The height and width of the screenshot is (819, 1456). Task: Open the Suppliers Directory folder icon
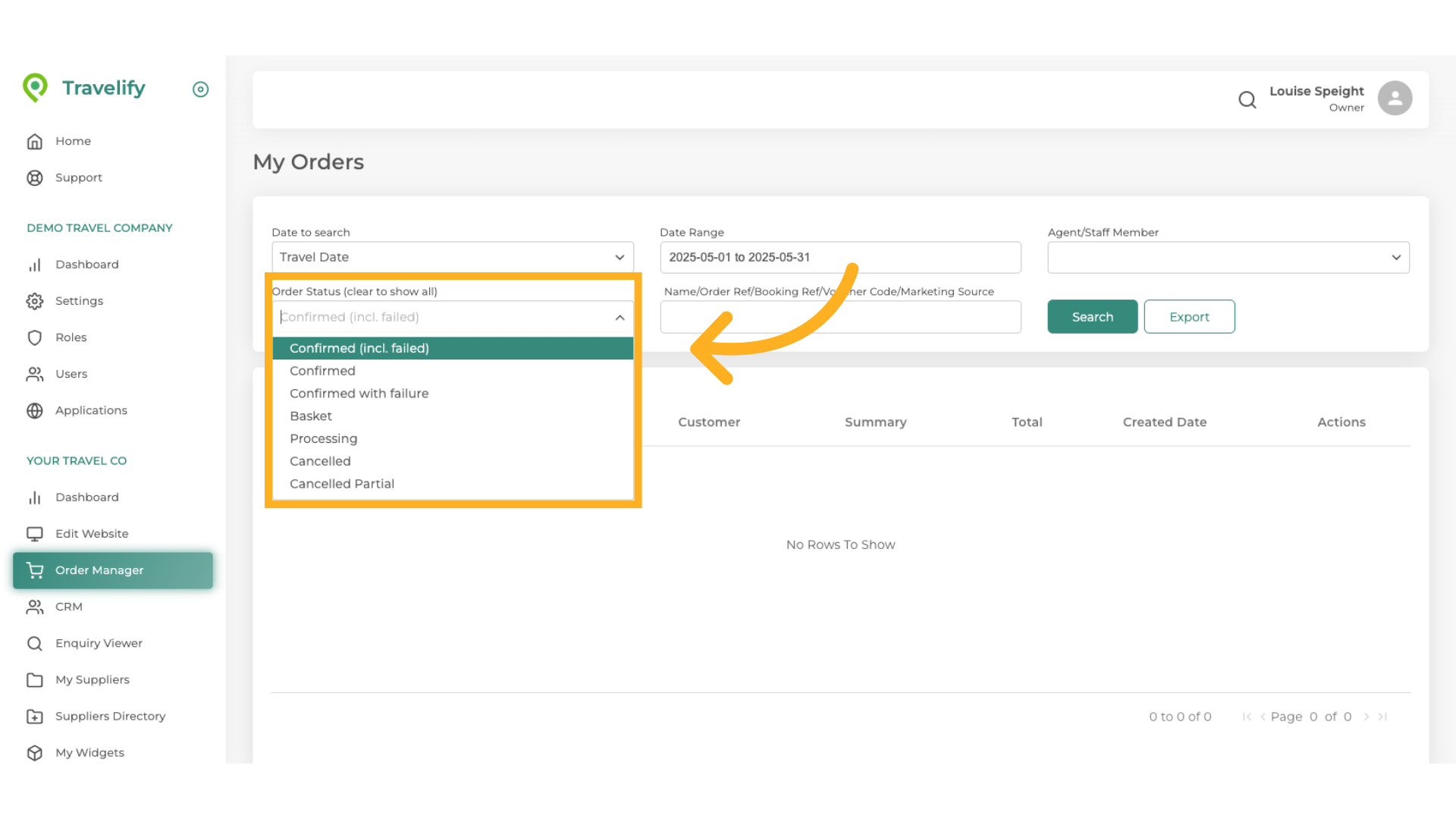point(35,716)
